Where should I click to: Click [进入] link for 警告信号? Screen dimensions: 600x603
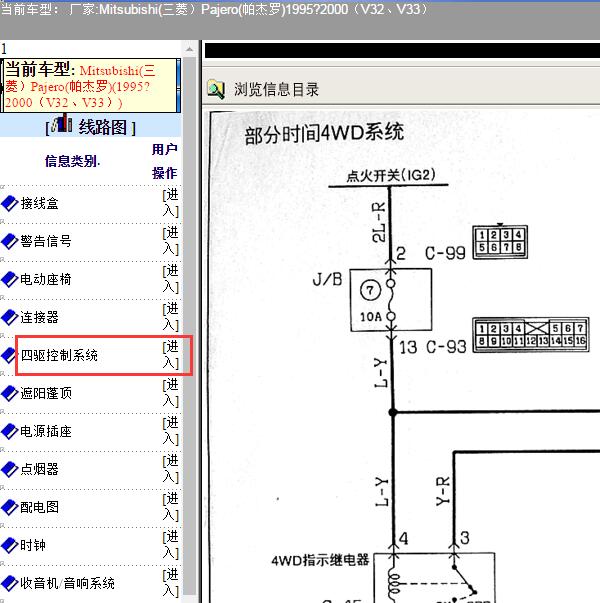[171, 241]
